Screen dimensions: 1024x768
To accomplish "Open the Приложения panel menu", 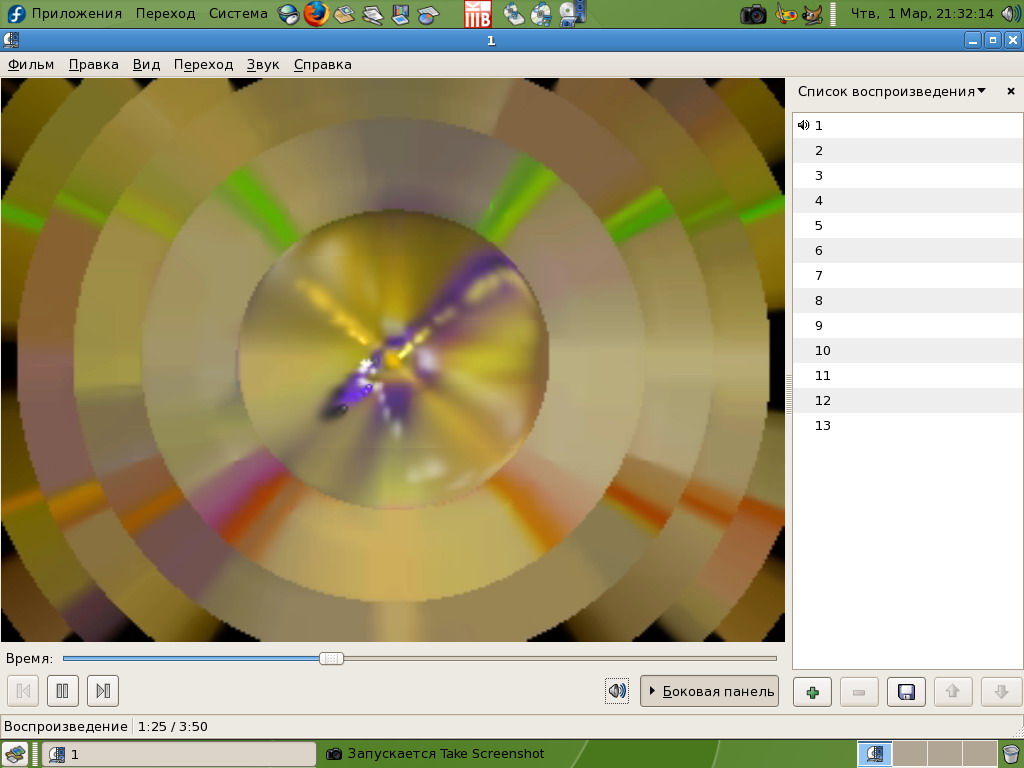I will click(x=76, y=13).
